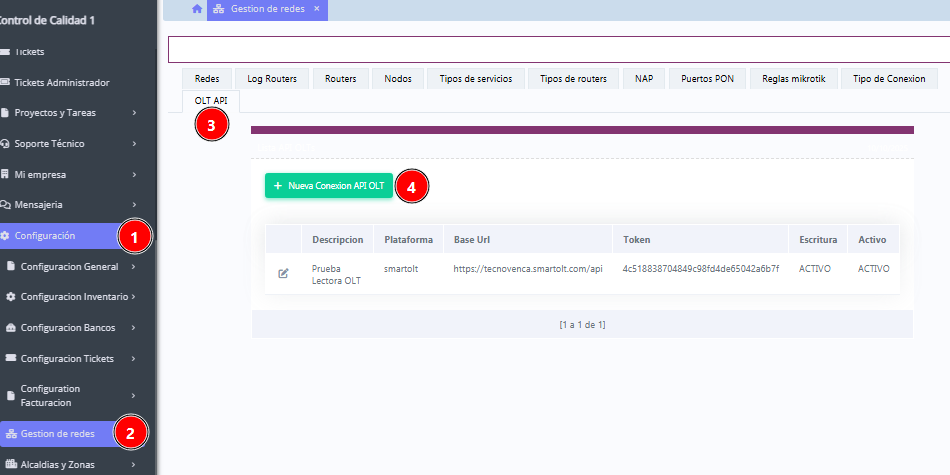This screenshot has height=475, width=950.
Task: Click the Configuración gear icon in sidebar
Action: [x=6, y=236]
